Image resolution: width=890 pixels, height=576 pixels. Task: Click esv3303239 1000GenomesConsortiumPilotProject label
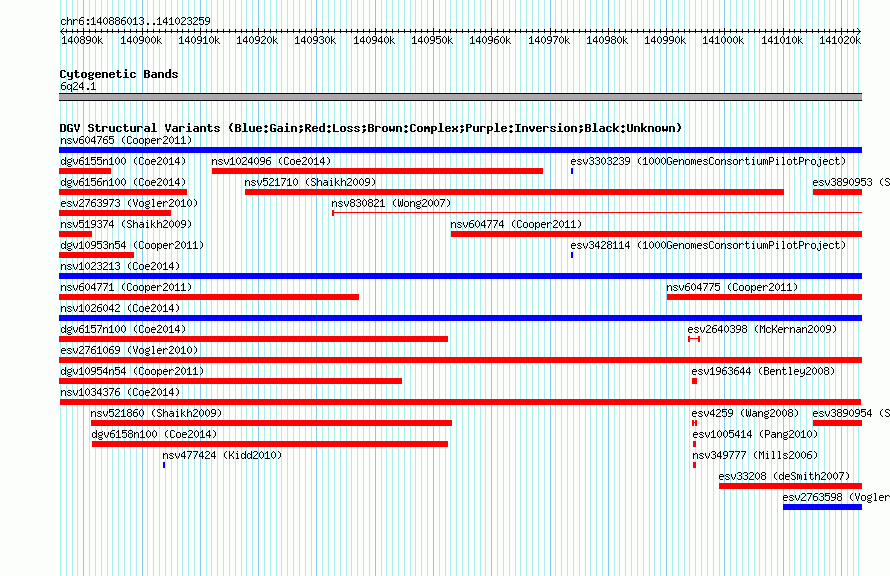coord(708,161)
